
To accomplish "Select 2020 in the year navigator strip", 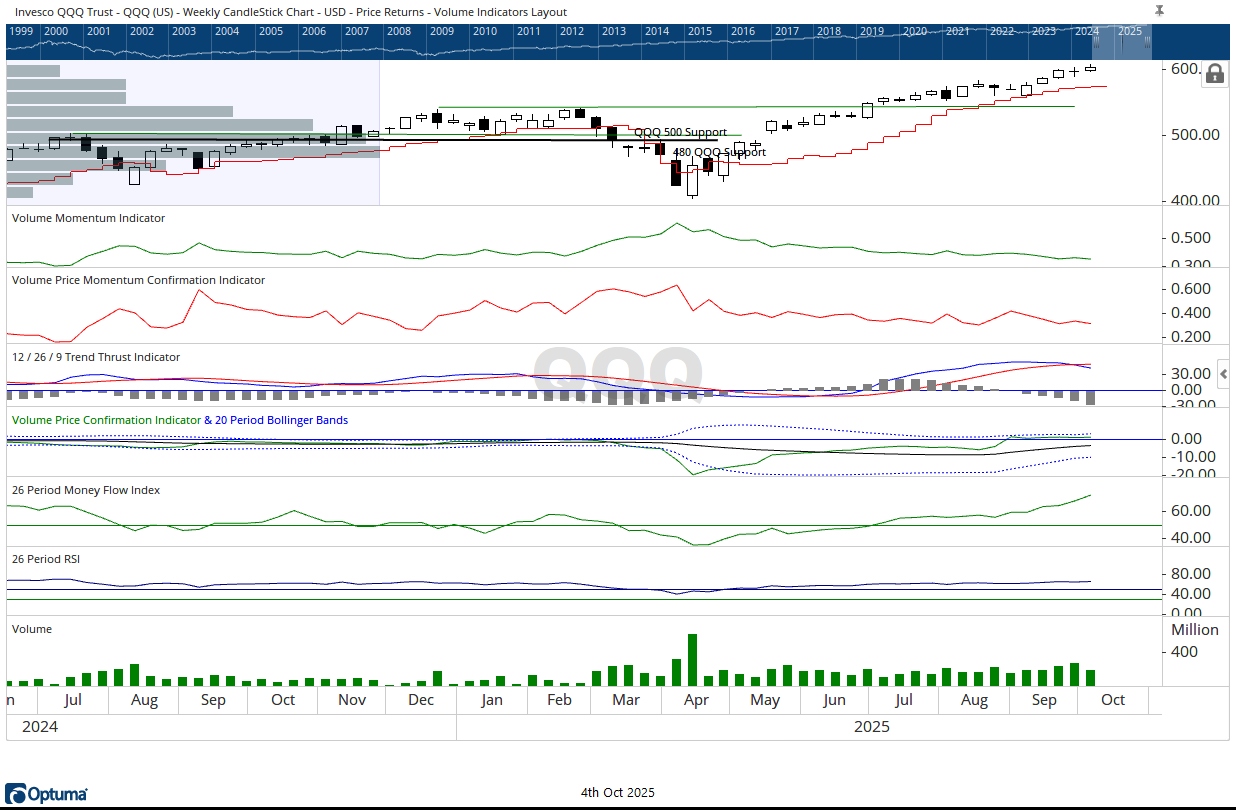I will pos(917,31).
